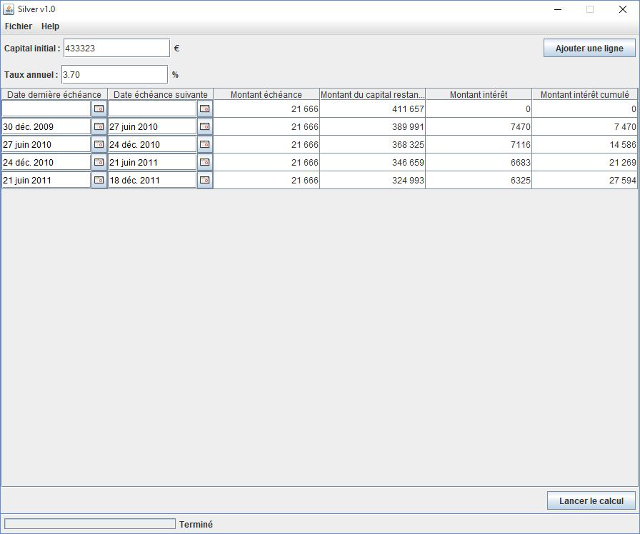Image resolution: width=640 pixels, height=534 pixels.
Task: Focus the Taux annuel field
Action: (114, 74)
